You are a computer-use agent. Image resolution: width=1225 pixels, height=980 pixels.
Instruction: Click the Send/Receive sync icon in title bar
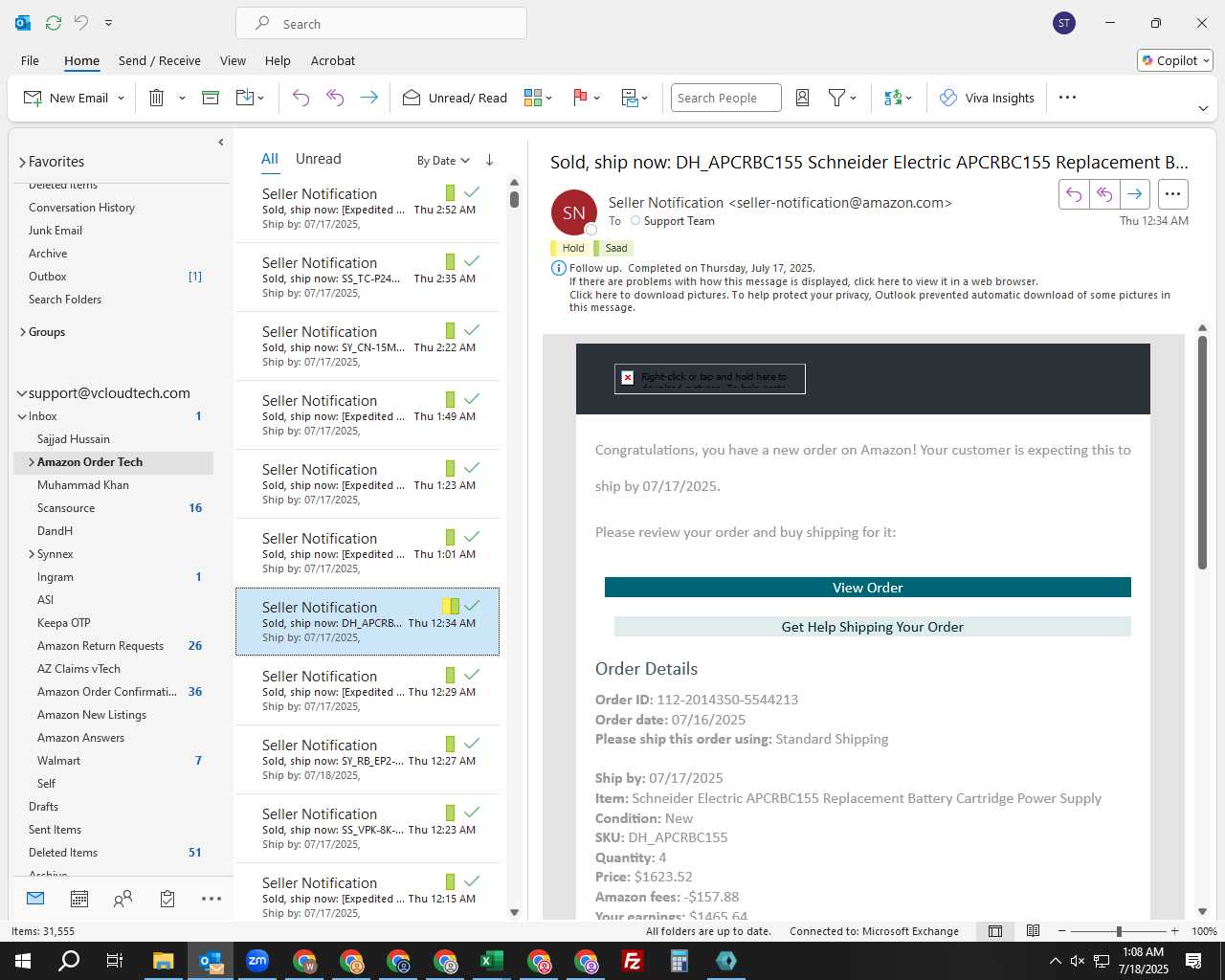tap(54, 22)
